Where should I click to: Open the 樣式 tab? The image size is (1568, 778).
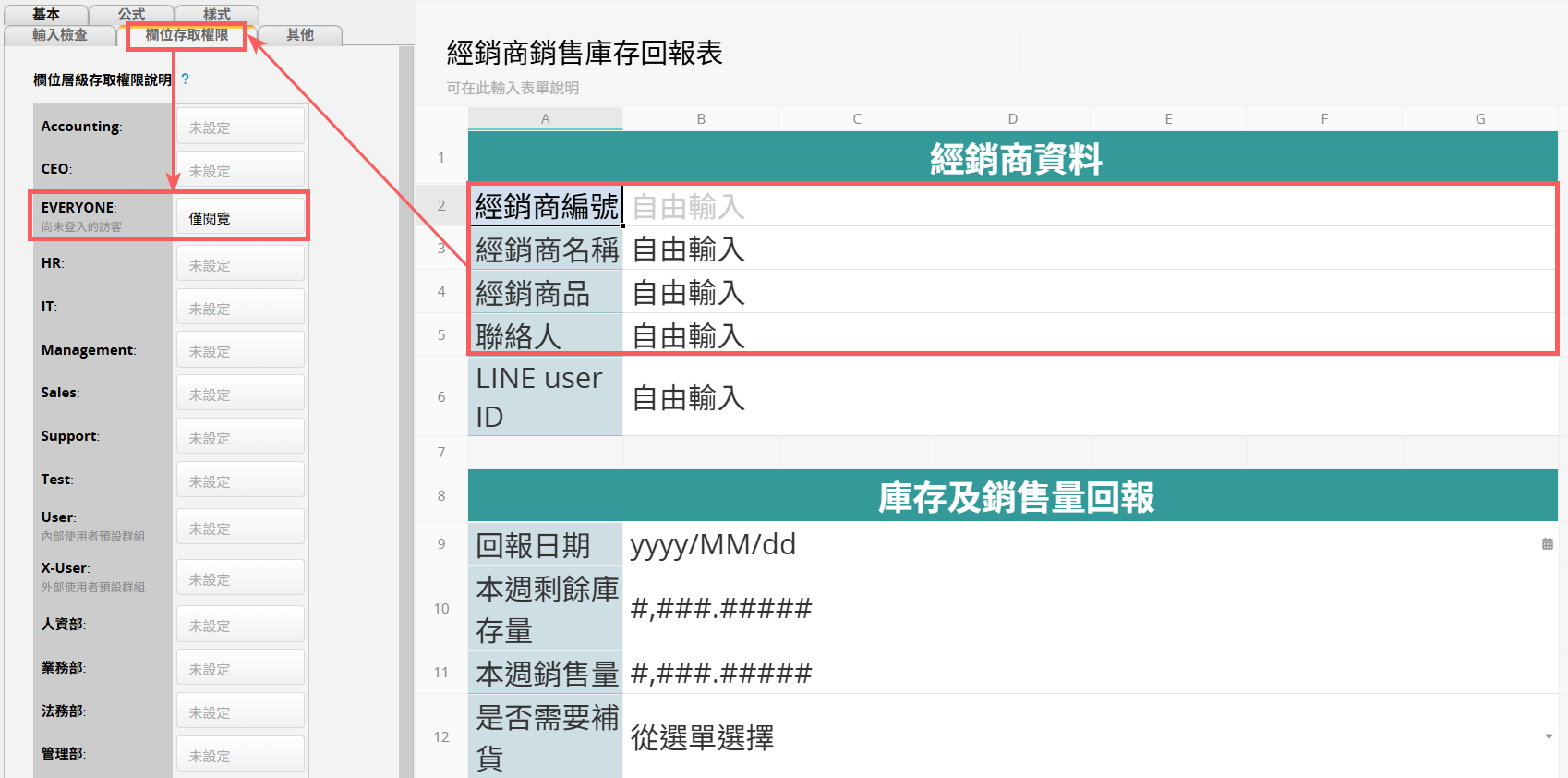click(217, 14)
